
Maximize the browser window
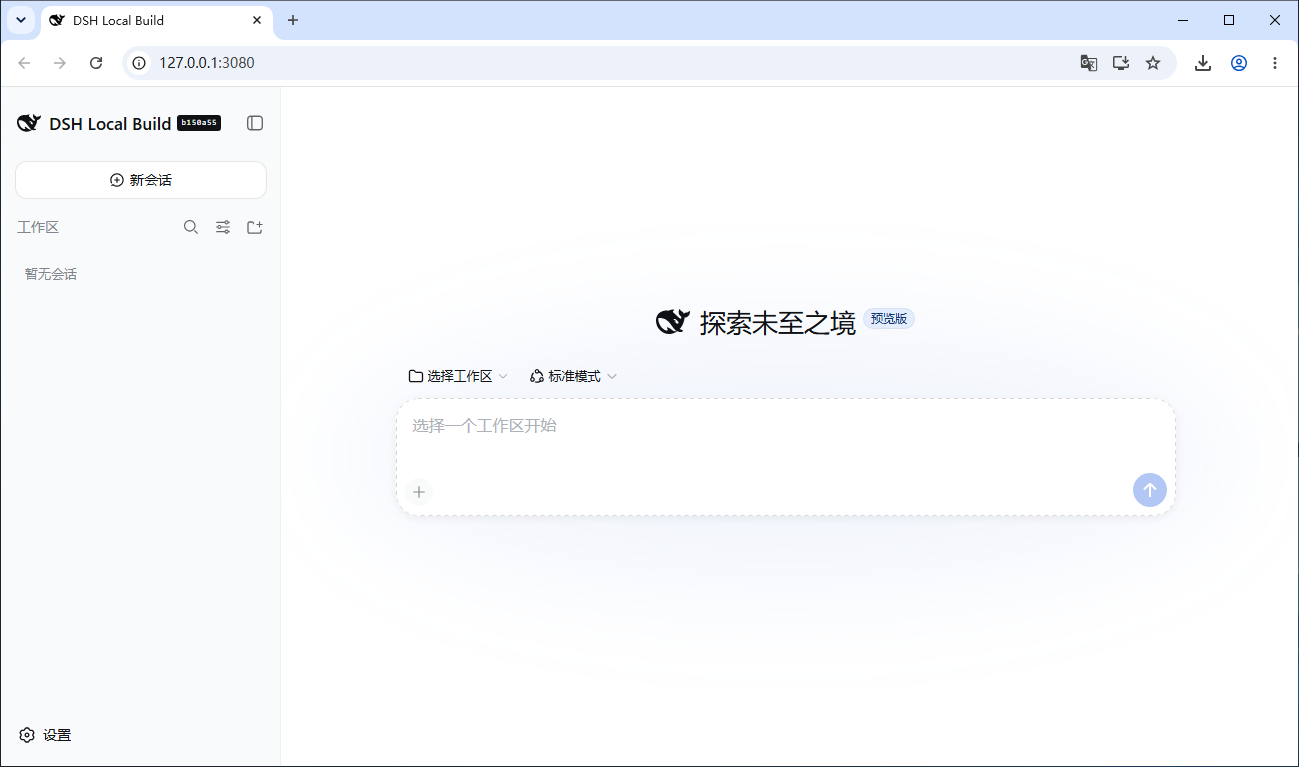pyautogui.click(x=1229, y=20)
